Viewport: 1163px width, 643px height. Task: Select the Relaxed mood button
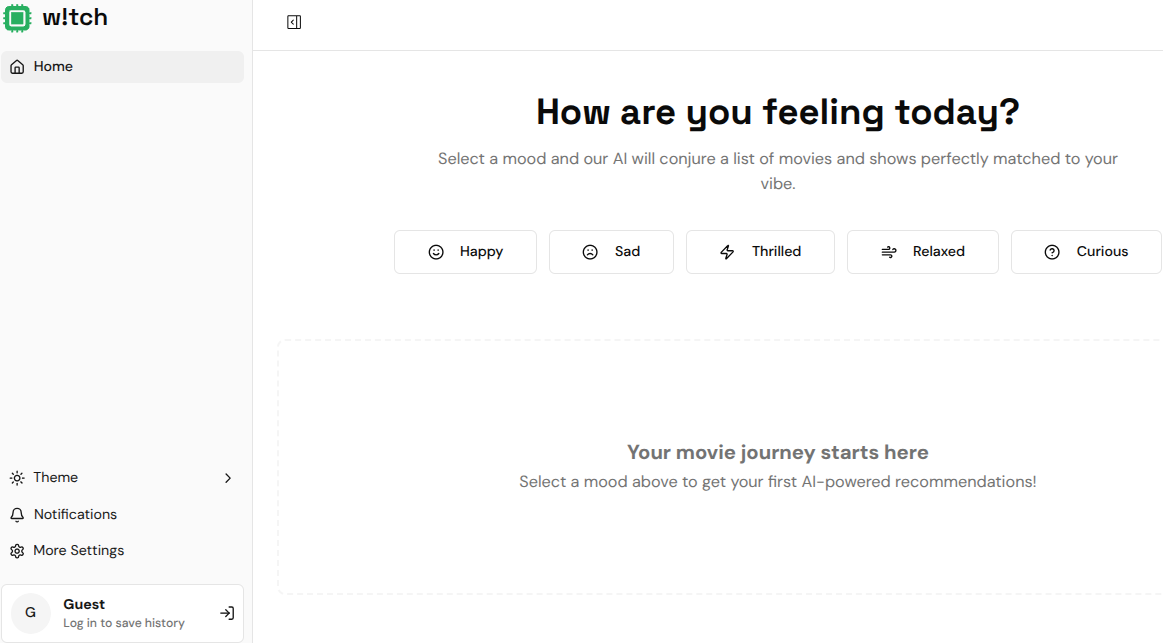pos(922,252)
